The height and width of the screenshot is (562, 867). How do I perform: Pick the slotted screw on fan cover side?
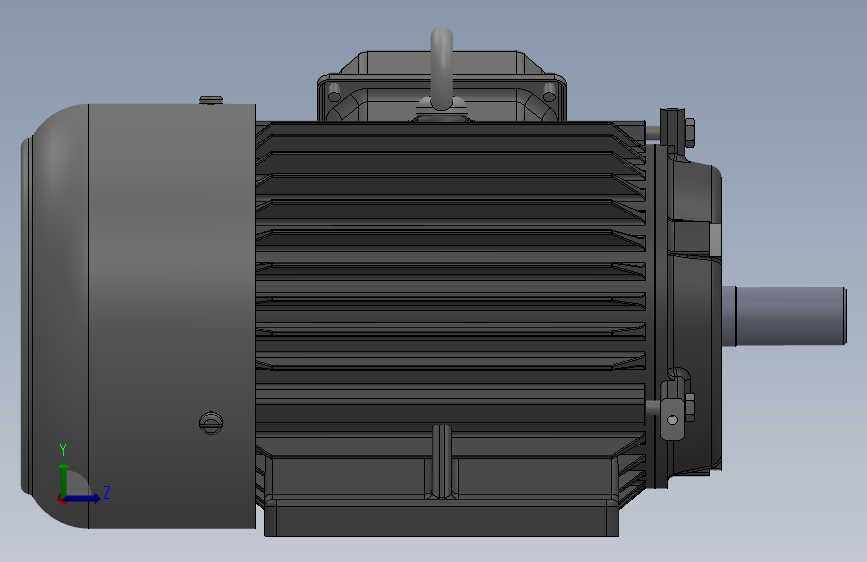click(x=211, y=423)
